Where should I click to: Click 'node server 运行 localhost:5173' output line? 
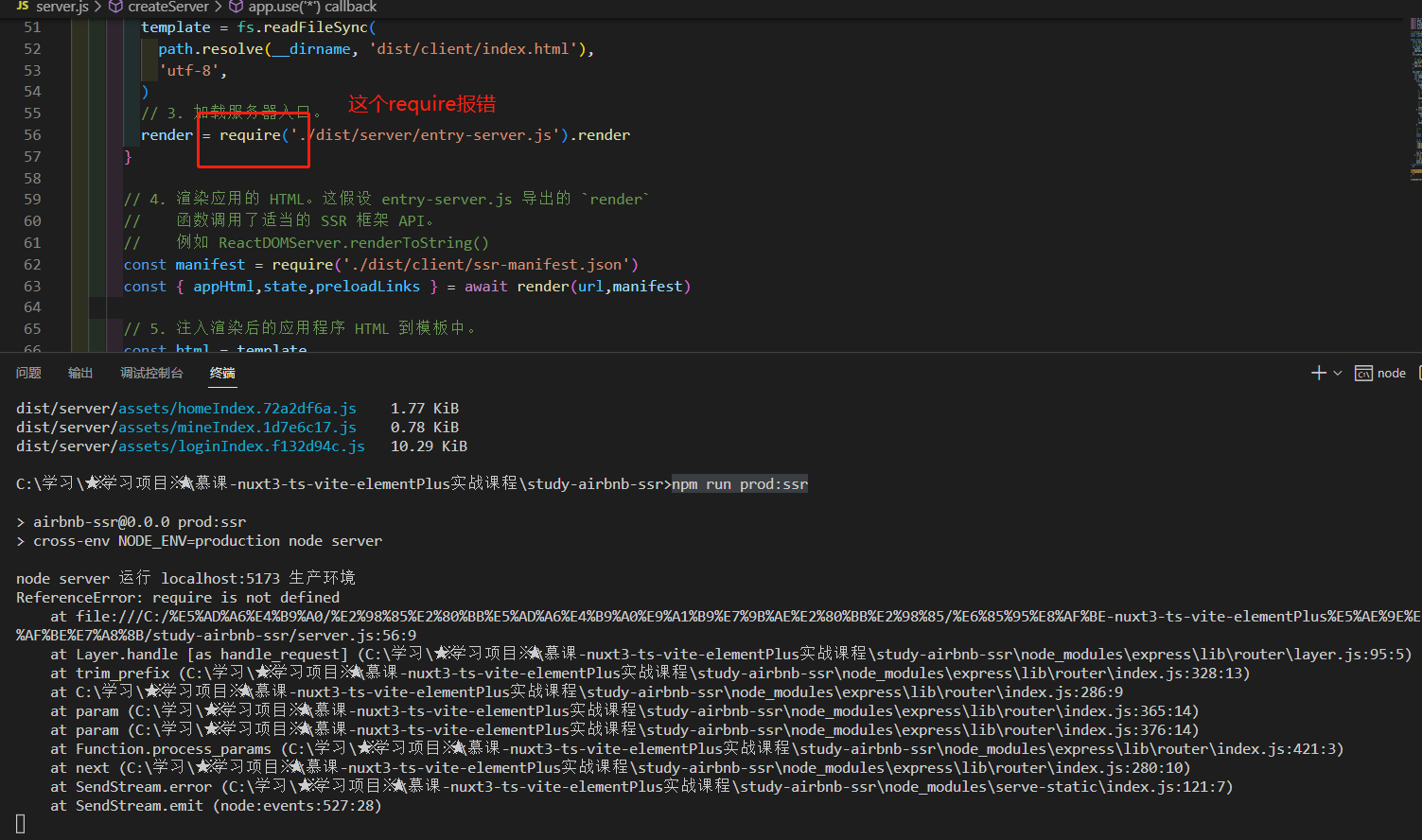point(185,578)
